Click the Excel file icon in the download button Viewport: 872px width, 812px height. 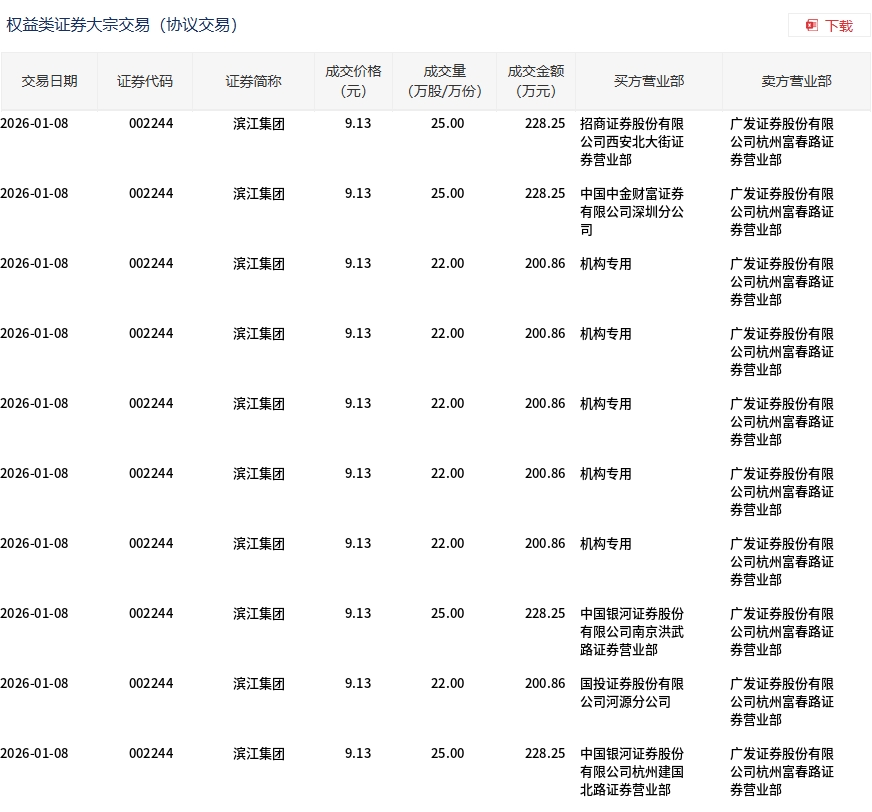[811, 26]
